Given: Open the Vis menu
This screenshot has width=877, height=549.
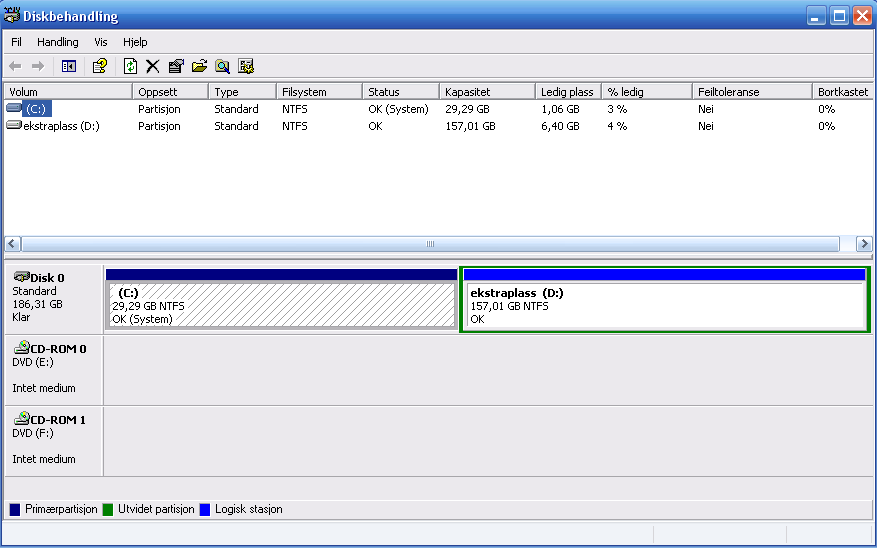Looking at the screenshot, I should [101, 42].
